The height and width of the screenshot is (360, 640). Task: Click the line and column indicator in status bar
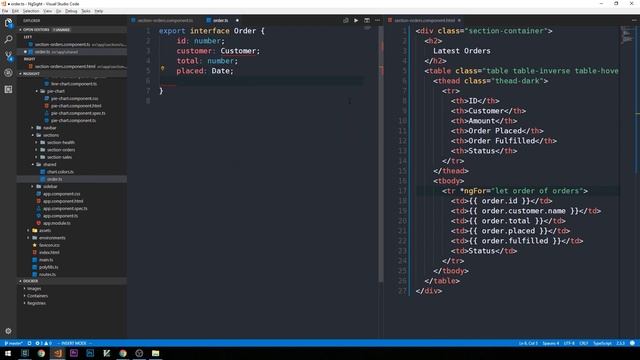(528, 343)
